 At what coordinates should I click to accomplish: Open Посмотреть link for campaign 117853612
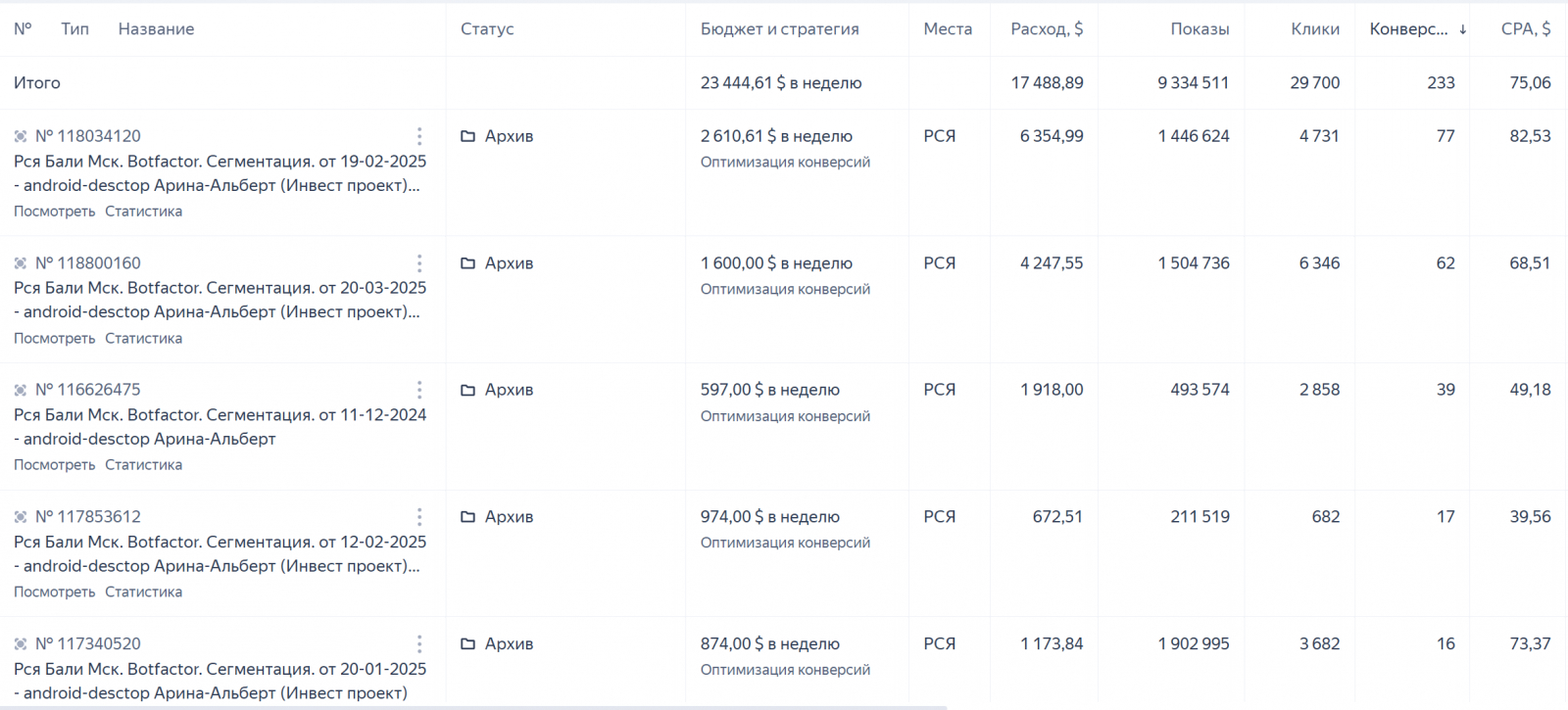pyautogui.click(x=55, y=592)
